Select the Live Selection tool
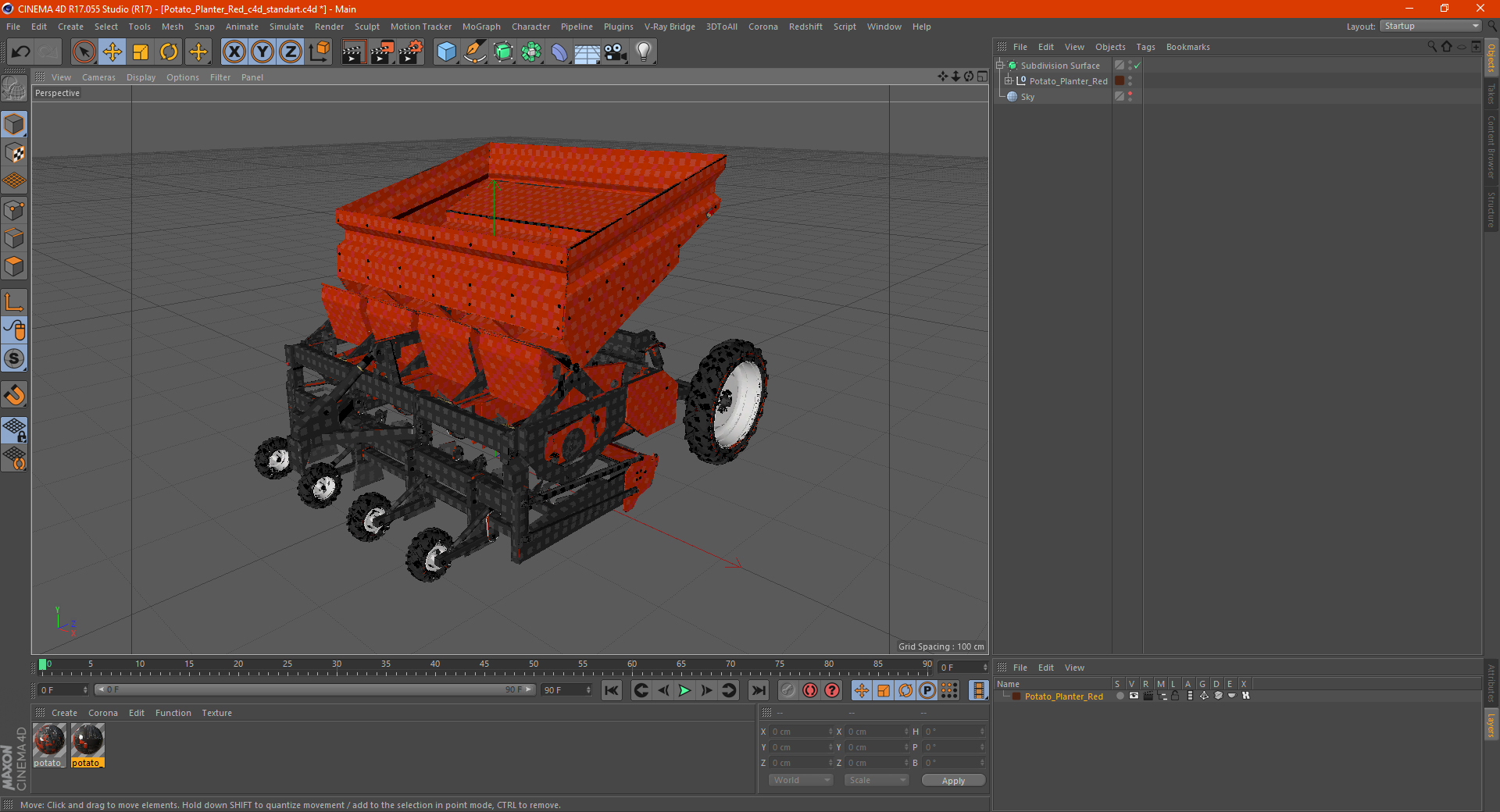Screen dimensions: 1500x812 coord(84,52)
